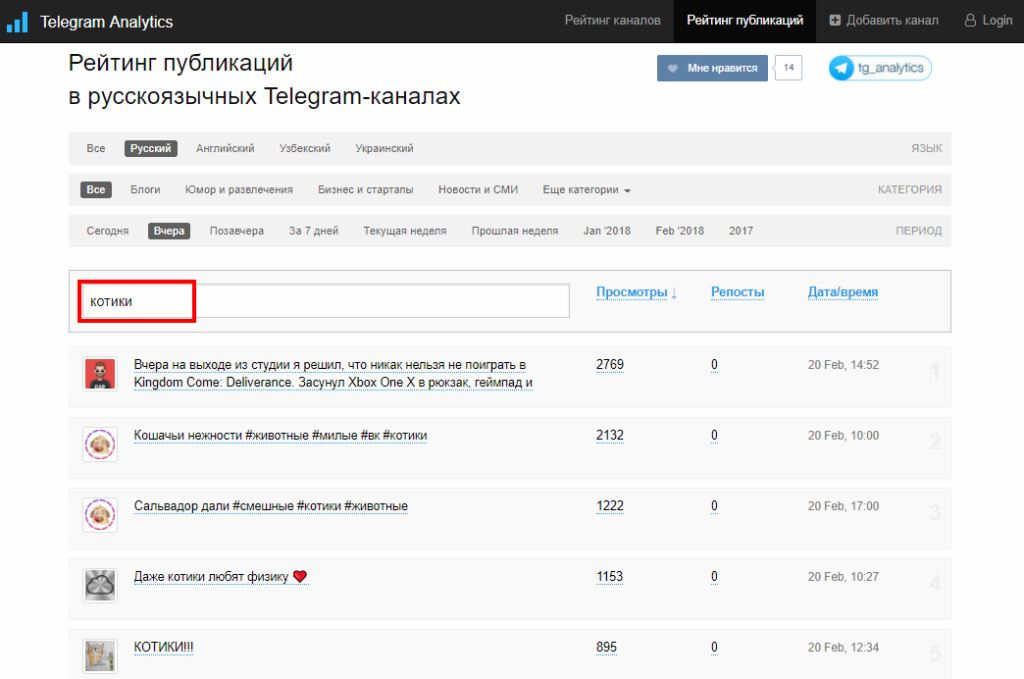Open 'Рейтинг каналов' navigation tab
This screenshot has height=679, width=1024.
(612, 21)
